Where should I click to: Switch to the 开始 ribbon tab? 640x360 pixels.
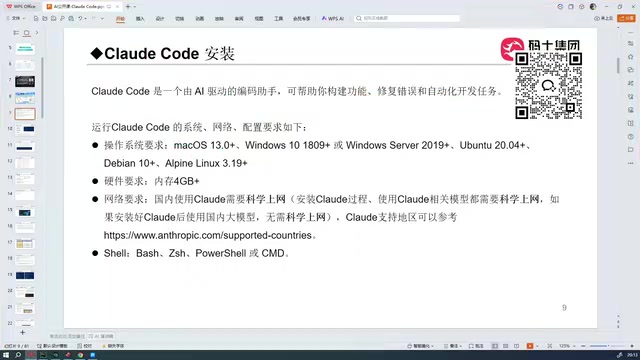(120, 19)
